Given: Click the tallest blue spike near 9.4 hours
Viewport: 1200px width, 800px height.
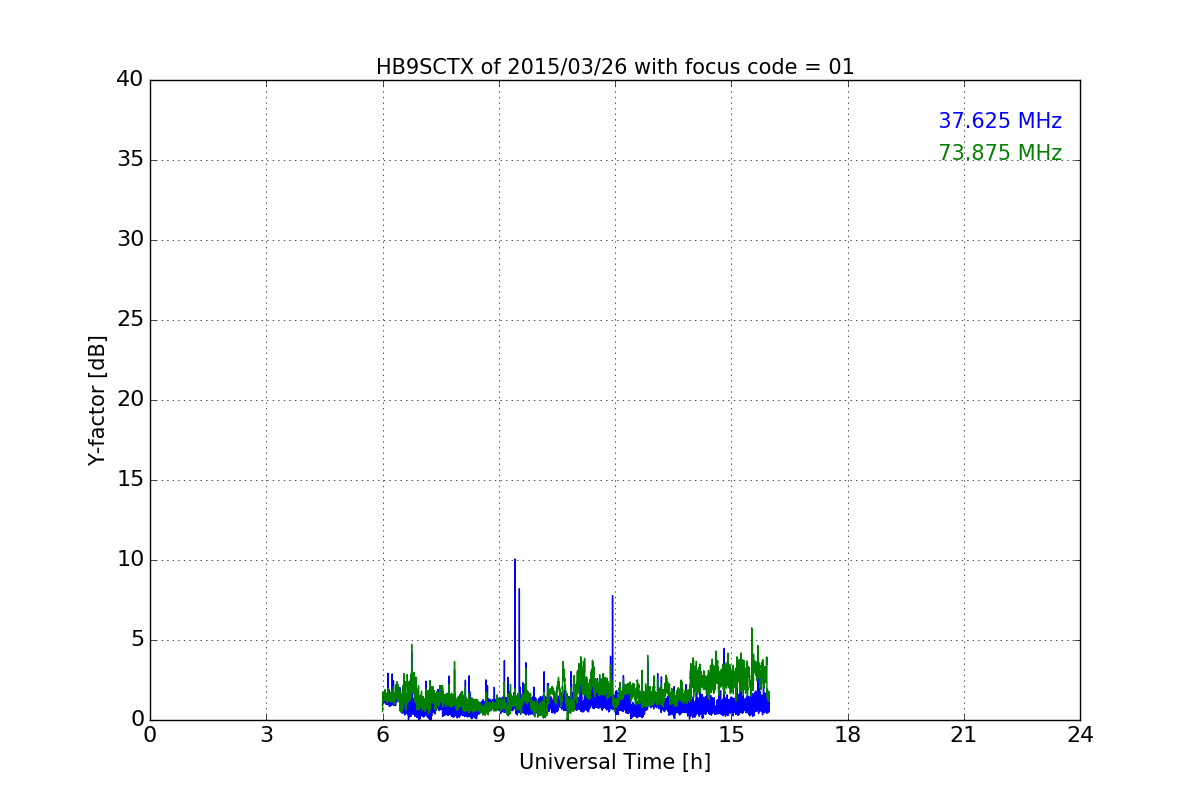Looking at the screenshot, I should click(515, 560).
